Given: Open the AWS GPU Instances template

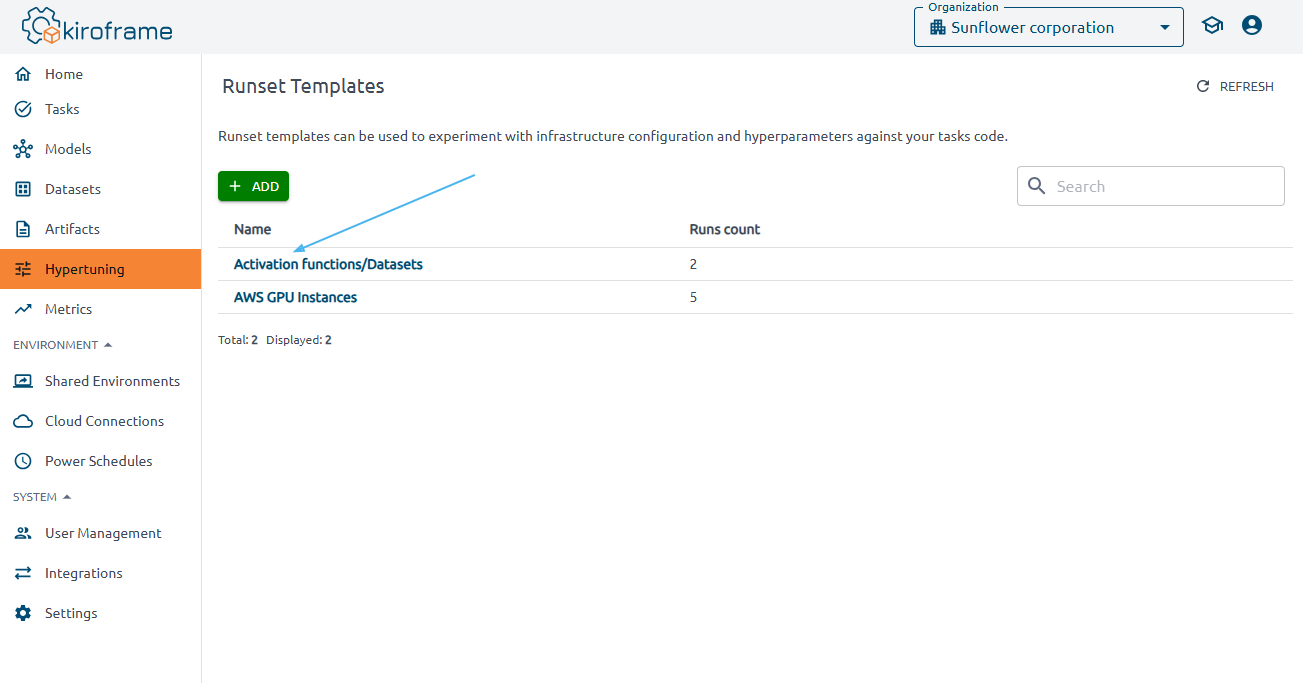Looking at the screenshot, I should coord(295,297).
